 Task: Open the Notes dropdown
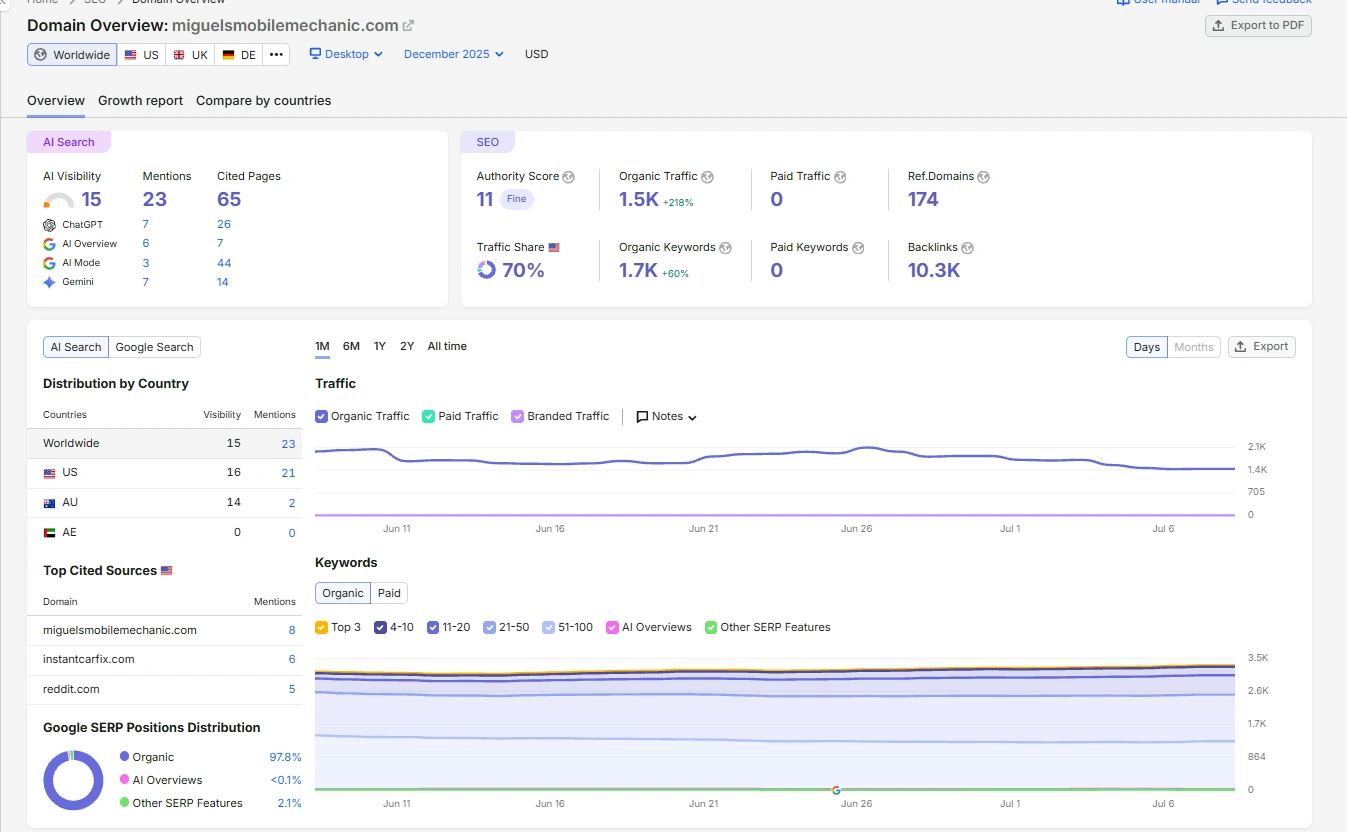coord(667,416)
